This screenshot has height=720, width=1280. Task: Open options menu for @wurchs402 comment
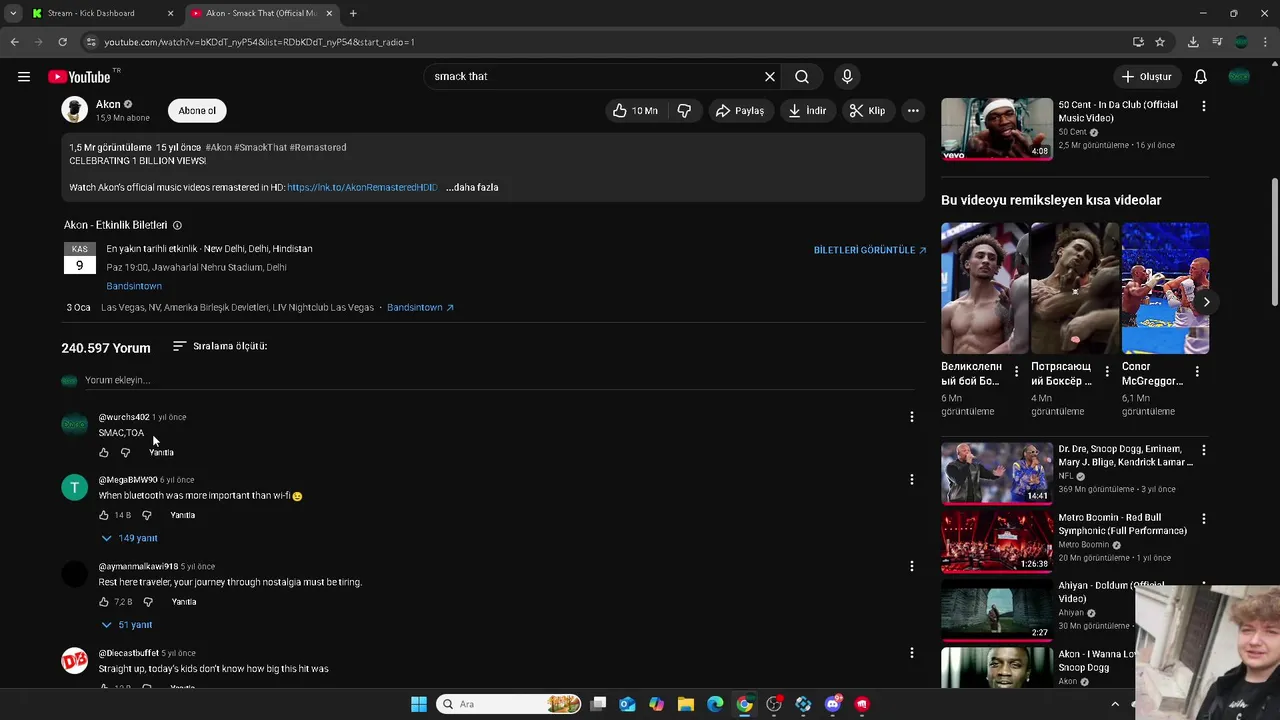pos(911,417)
